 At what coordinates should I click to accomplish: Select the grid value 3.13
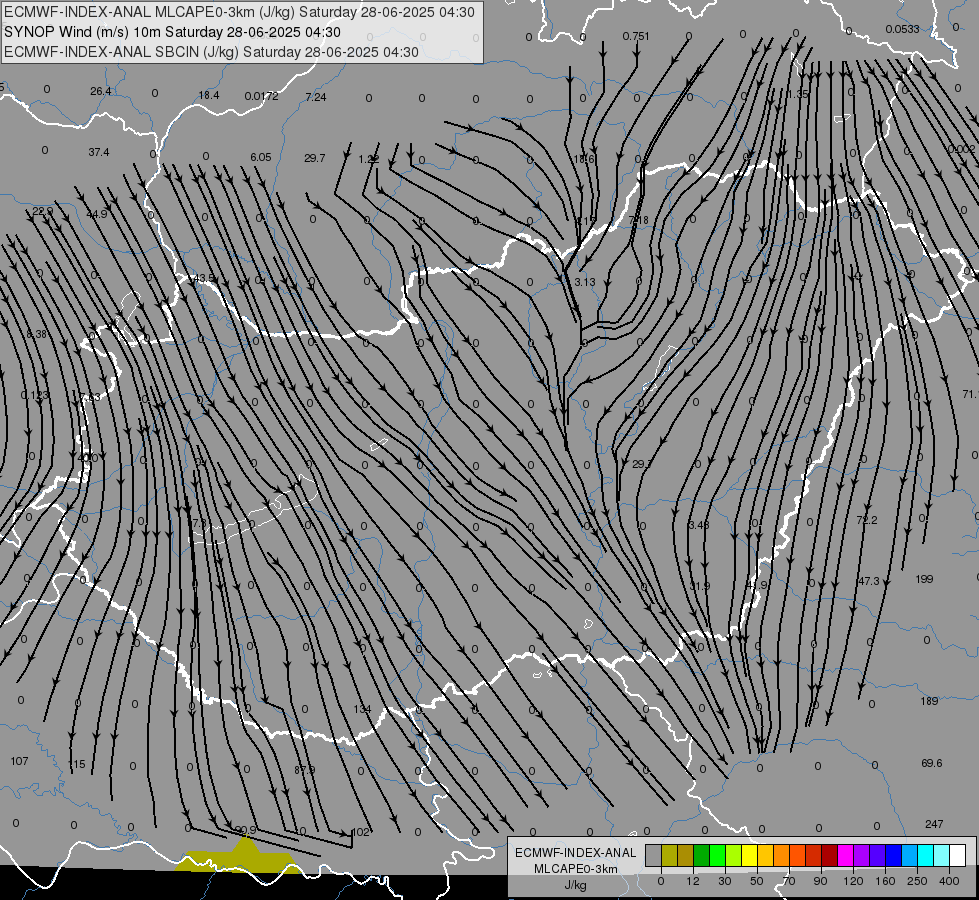point(585,282)
